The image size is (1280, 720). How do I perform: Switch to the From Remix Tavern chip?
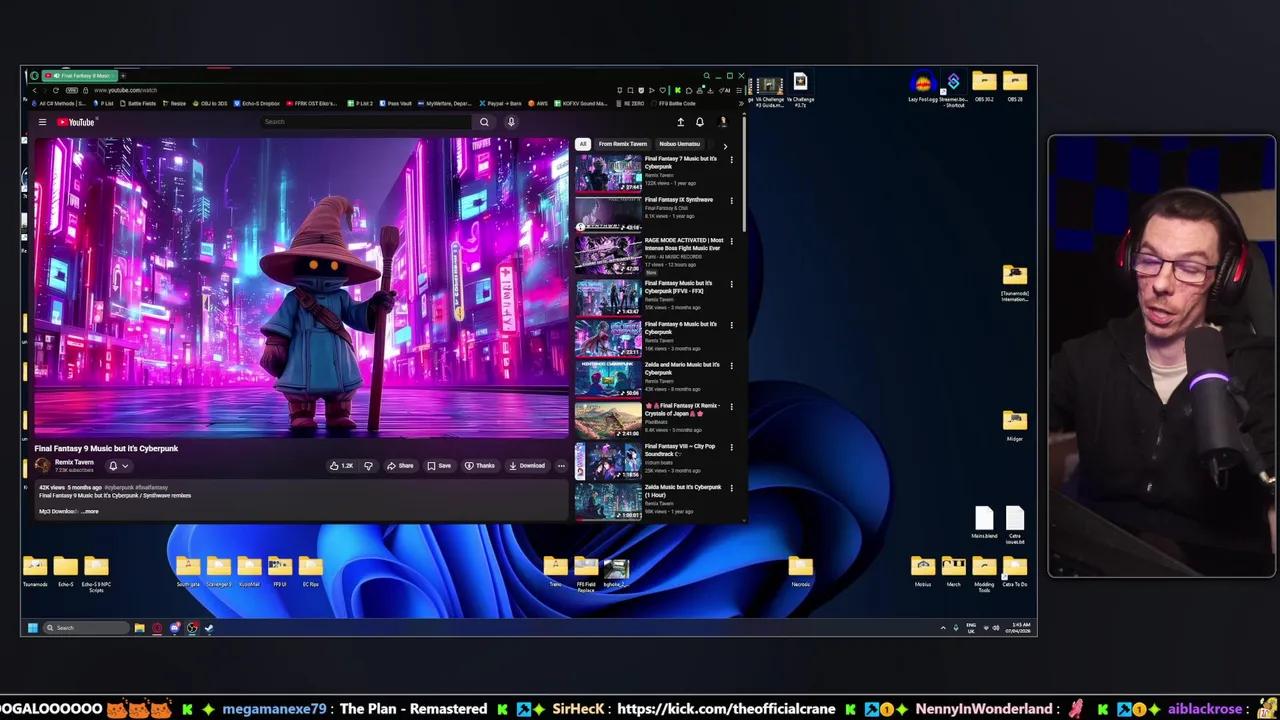[x=622, y=144]
